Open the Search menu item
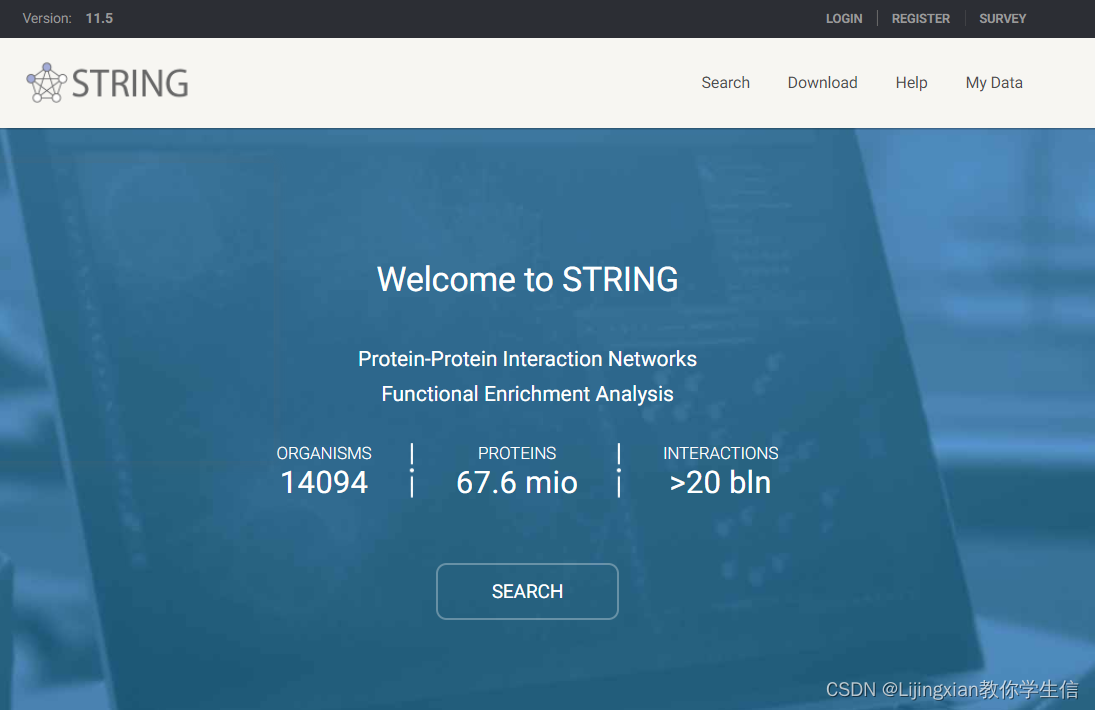The image size is (1095, 710). [x=726, y=82]
